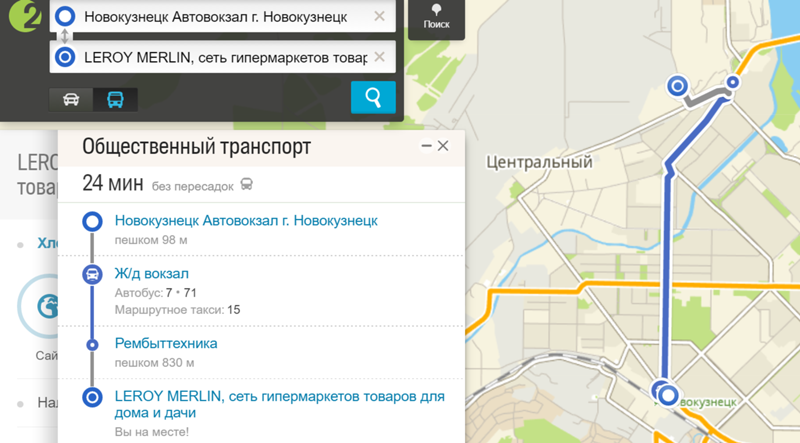800x443 pixels.
Task: Open Новокузнецк Автовокзал link in route
Action: coord(246,220)
